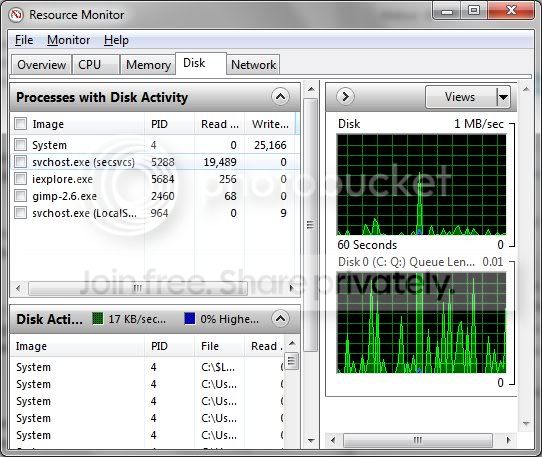Click up arrow of Disk Activity list scrollbar
The height and width of the screenshot is (457, 542).
[x=292, y=343]
